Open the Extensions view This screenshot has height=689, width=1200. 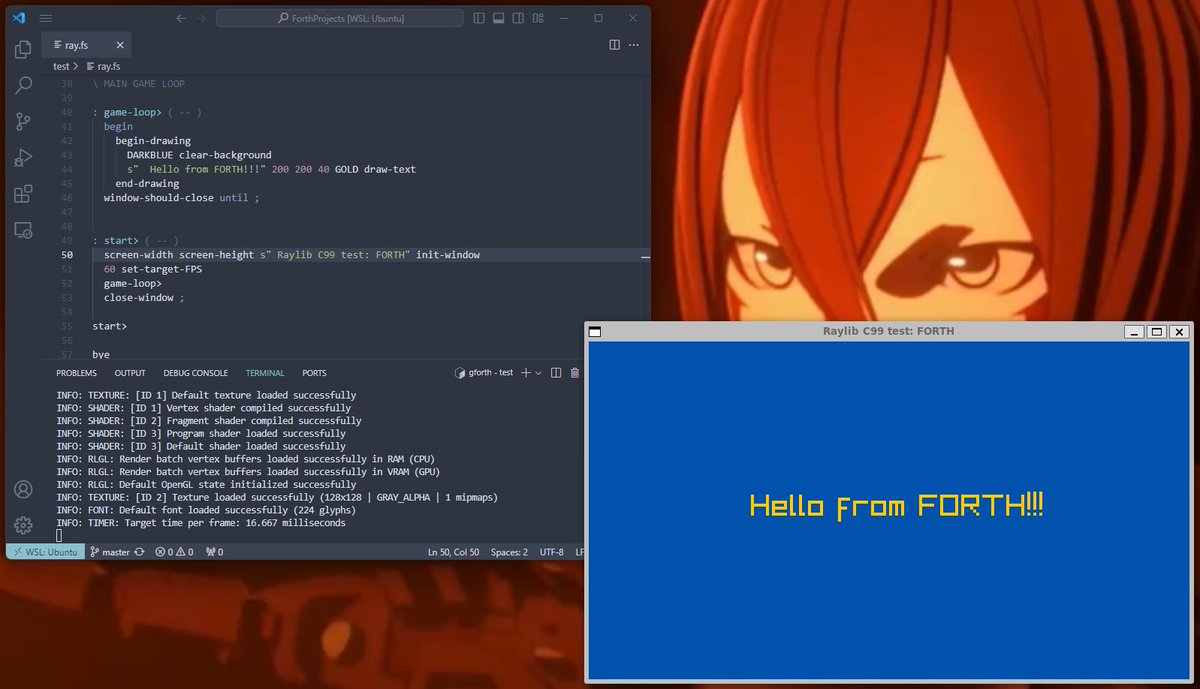pyautogui.click(x=23, y=194)
